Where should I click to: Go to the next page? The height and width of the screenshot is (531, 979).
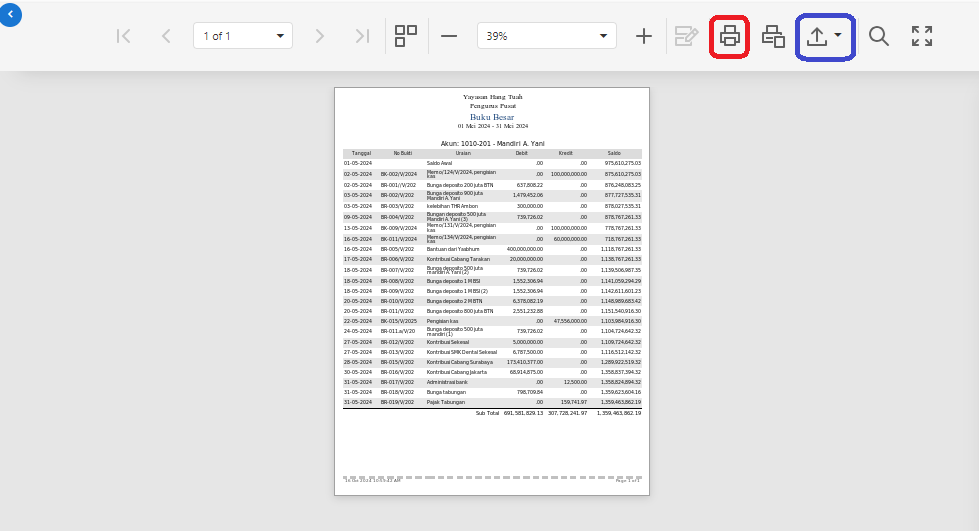click(x=320, y=36)
